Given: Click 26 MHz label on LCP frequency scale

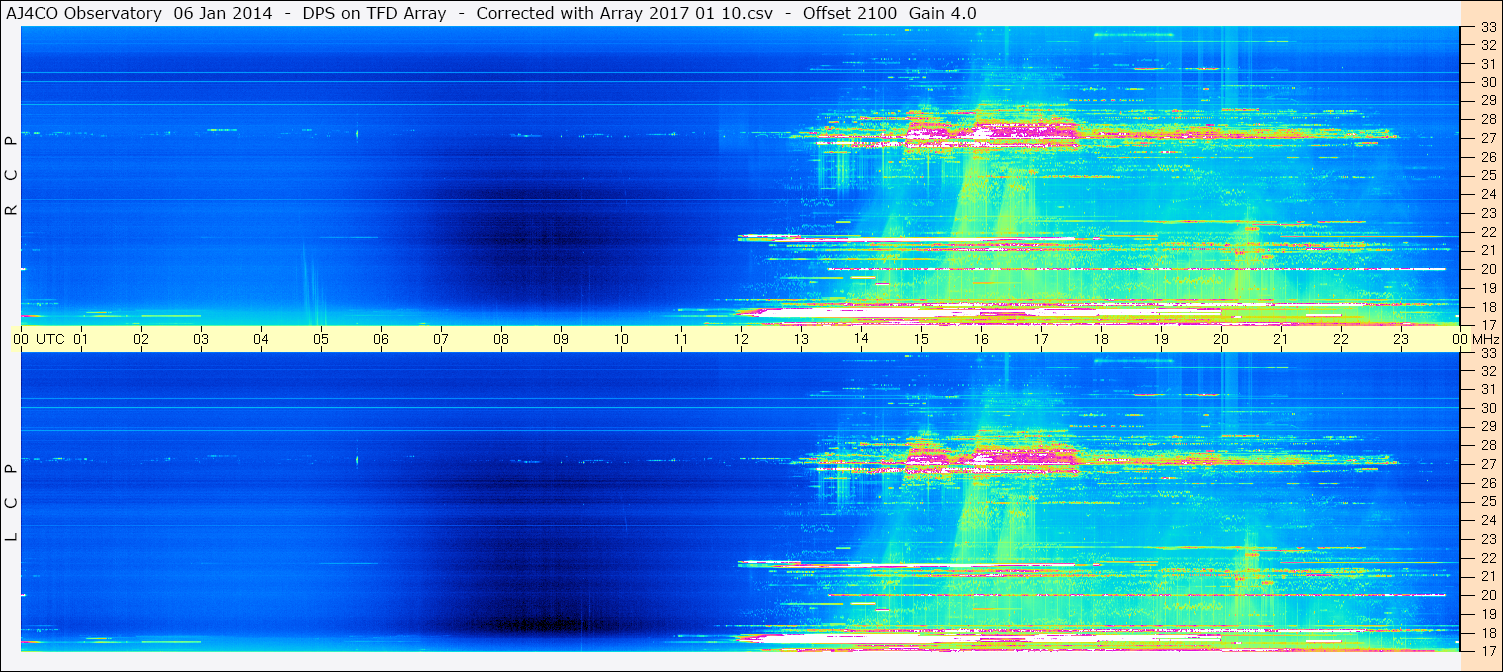Looking at the screenshot, I should [1487, 482].
